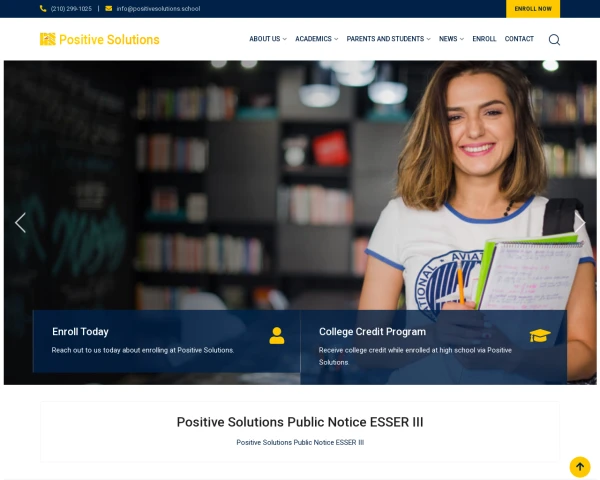Click the graduation cap icon
Viewport: 600px width, 480px height.
pos(540,335)
